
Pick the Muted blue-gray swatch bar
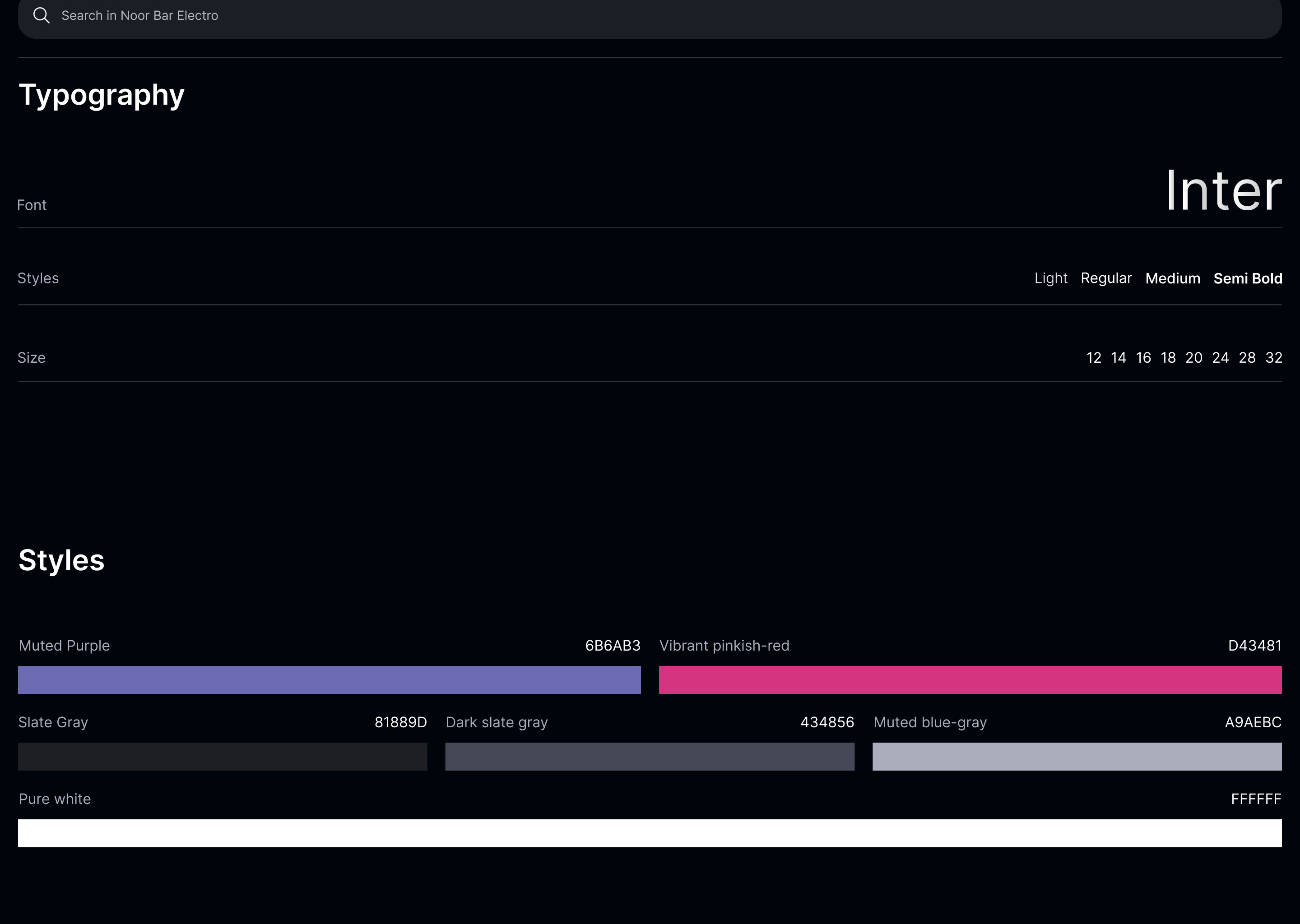pyautogui.click(x=1077, y=757)
